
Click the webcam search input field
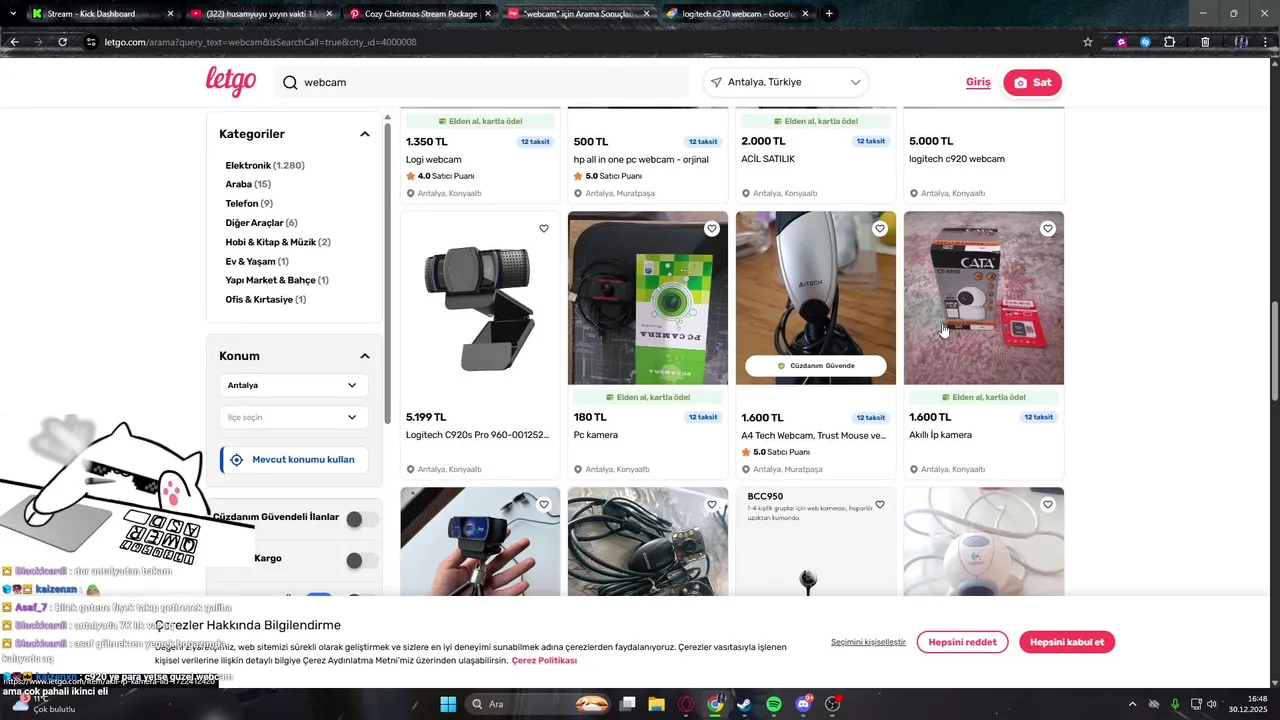(480, 82)
